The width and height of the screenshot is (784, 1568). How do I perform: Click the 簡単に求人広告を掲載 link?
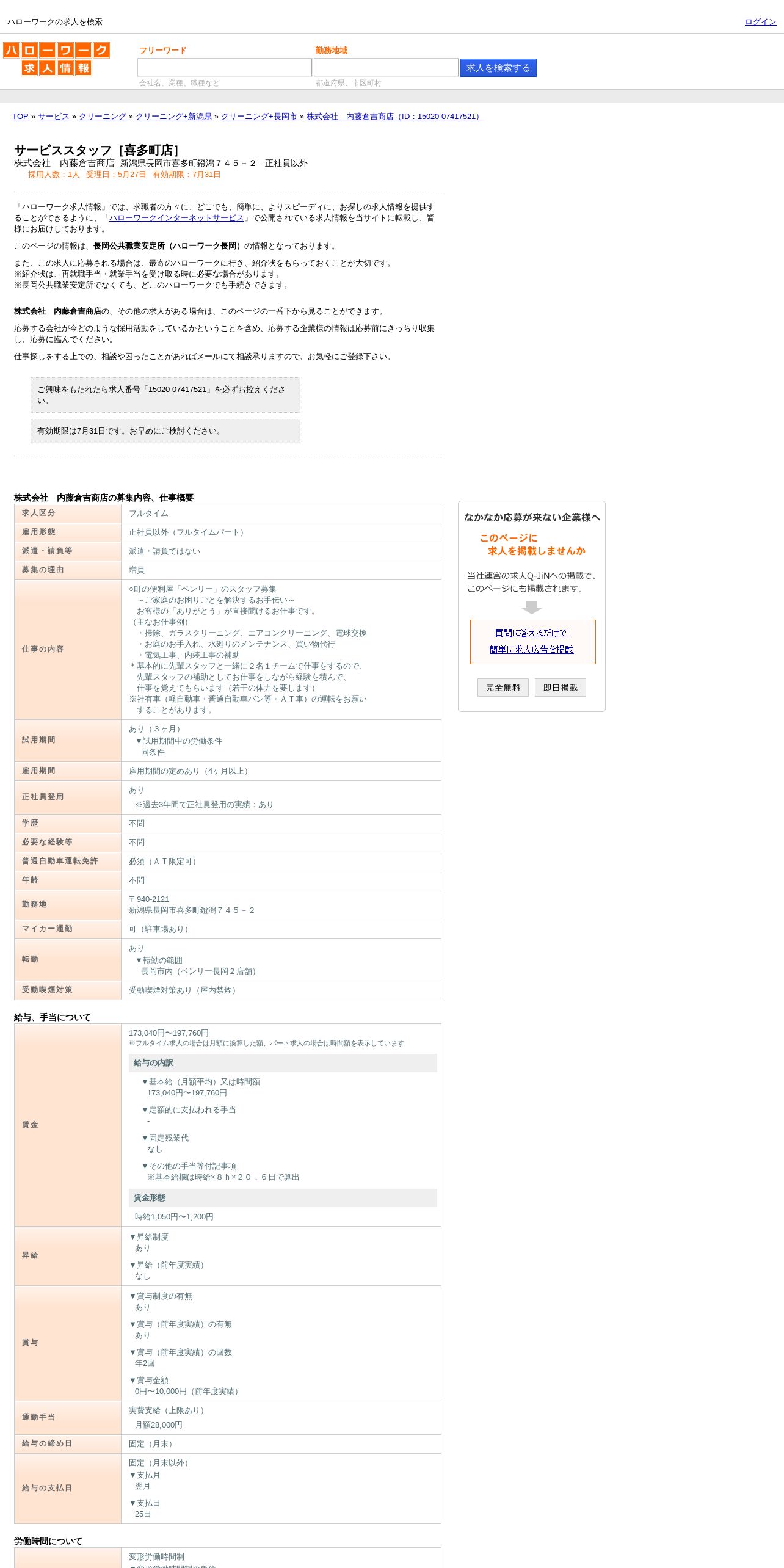531,650
